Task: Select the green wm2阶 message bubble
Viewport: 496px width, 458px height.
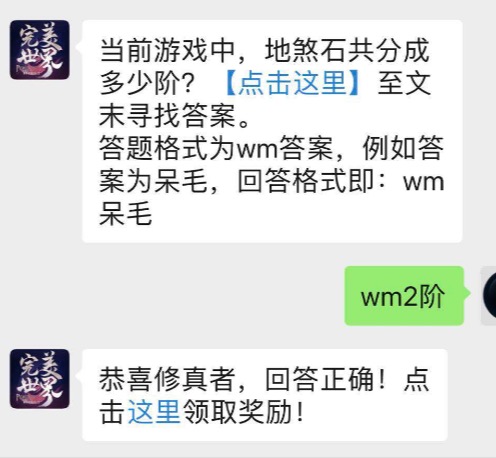Action: point(404,296)
